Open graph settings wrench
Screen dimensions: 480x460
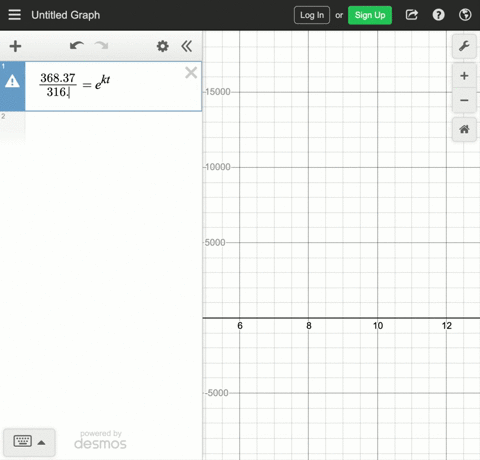(x=464, y=46)
